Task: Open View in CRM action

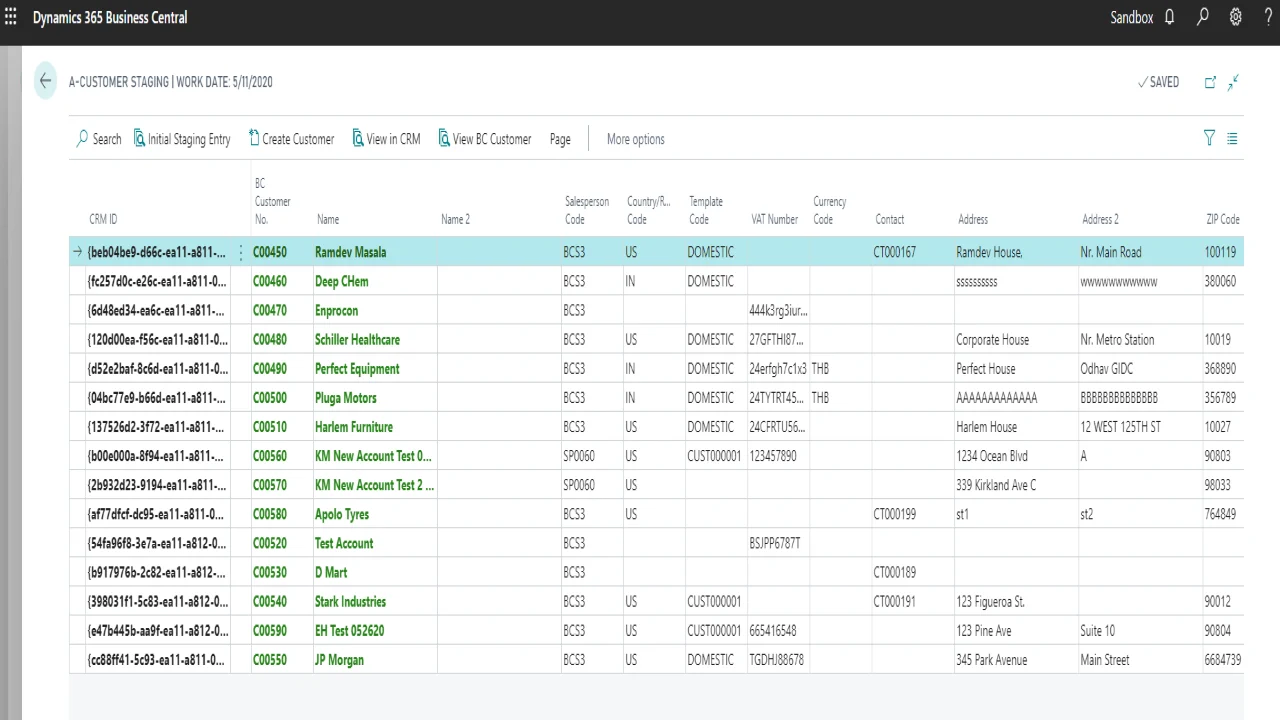Action: pos(386,139)
